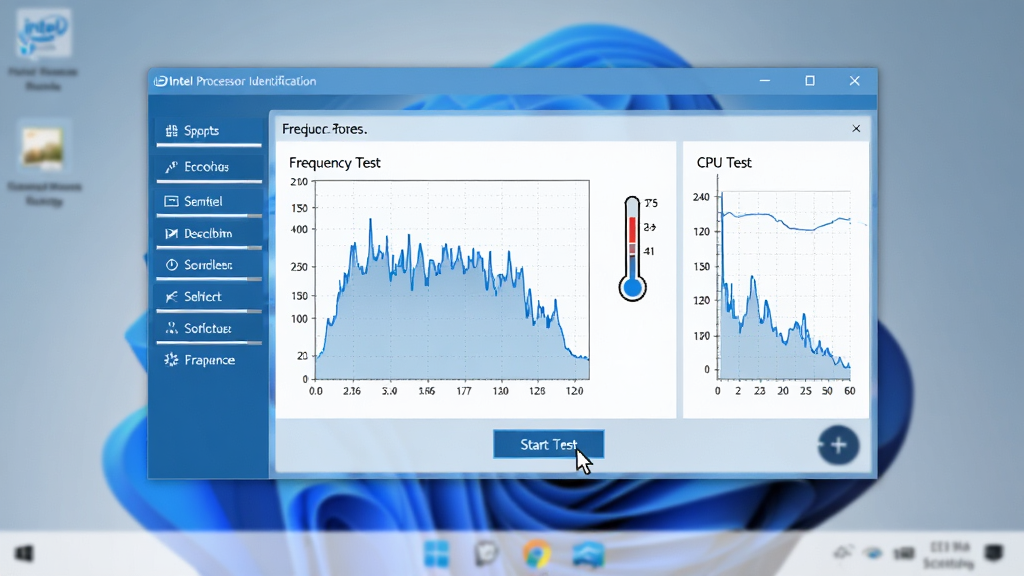
Task: Open the taskbar clock and date
Action: coord(950,554)
